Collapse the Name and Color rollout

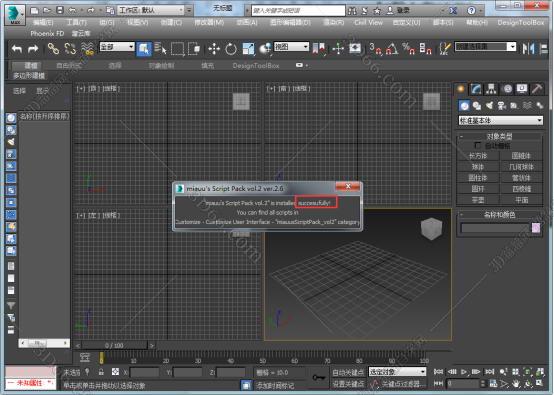[x=499, y=214]
